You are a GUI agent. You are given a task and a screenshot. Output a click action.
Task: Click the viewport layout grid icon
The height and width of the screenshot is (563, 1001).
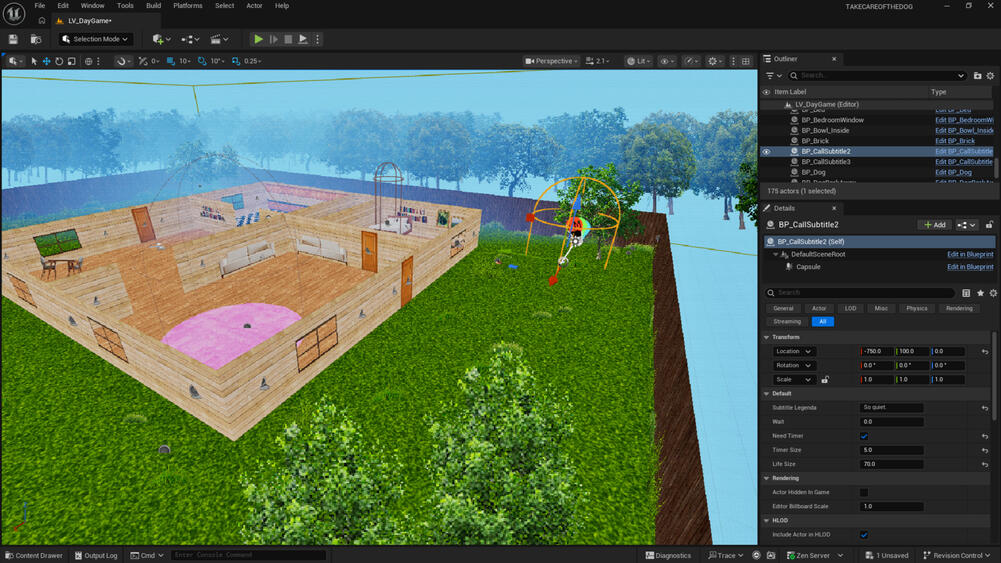[746, 61]
